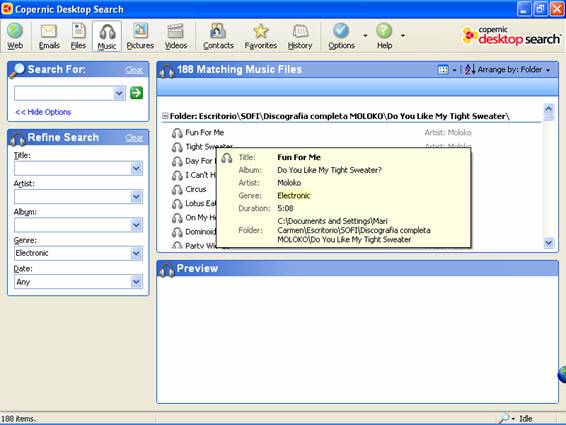
Task: Switch to Files search
Action: pos(78,36)
